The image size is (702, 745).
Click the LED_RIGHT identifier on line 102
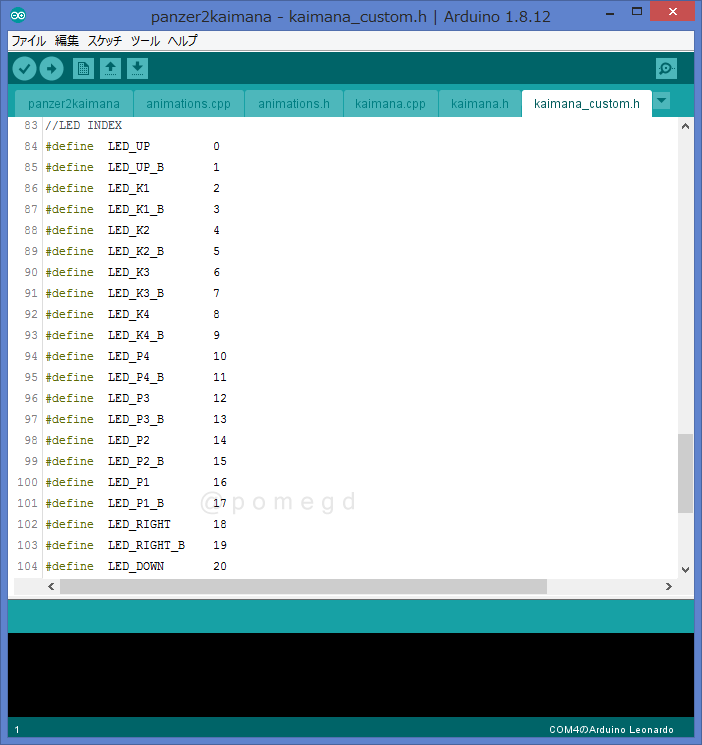[x=139, y=524]
